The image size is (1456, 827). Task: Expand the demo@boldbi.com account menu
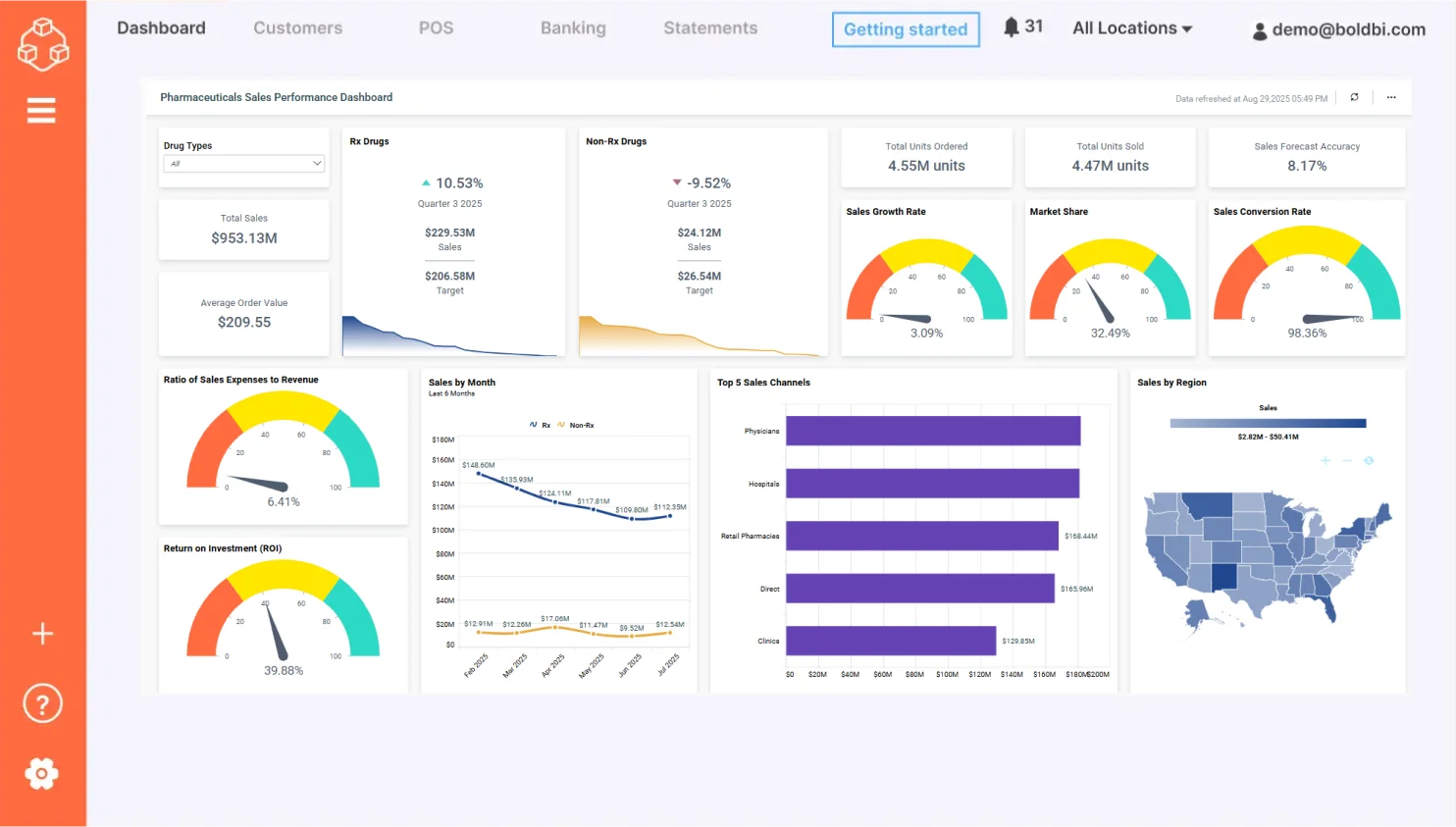[1338, 30]
